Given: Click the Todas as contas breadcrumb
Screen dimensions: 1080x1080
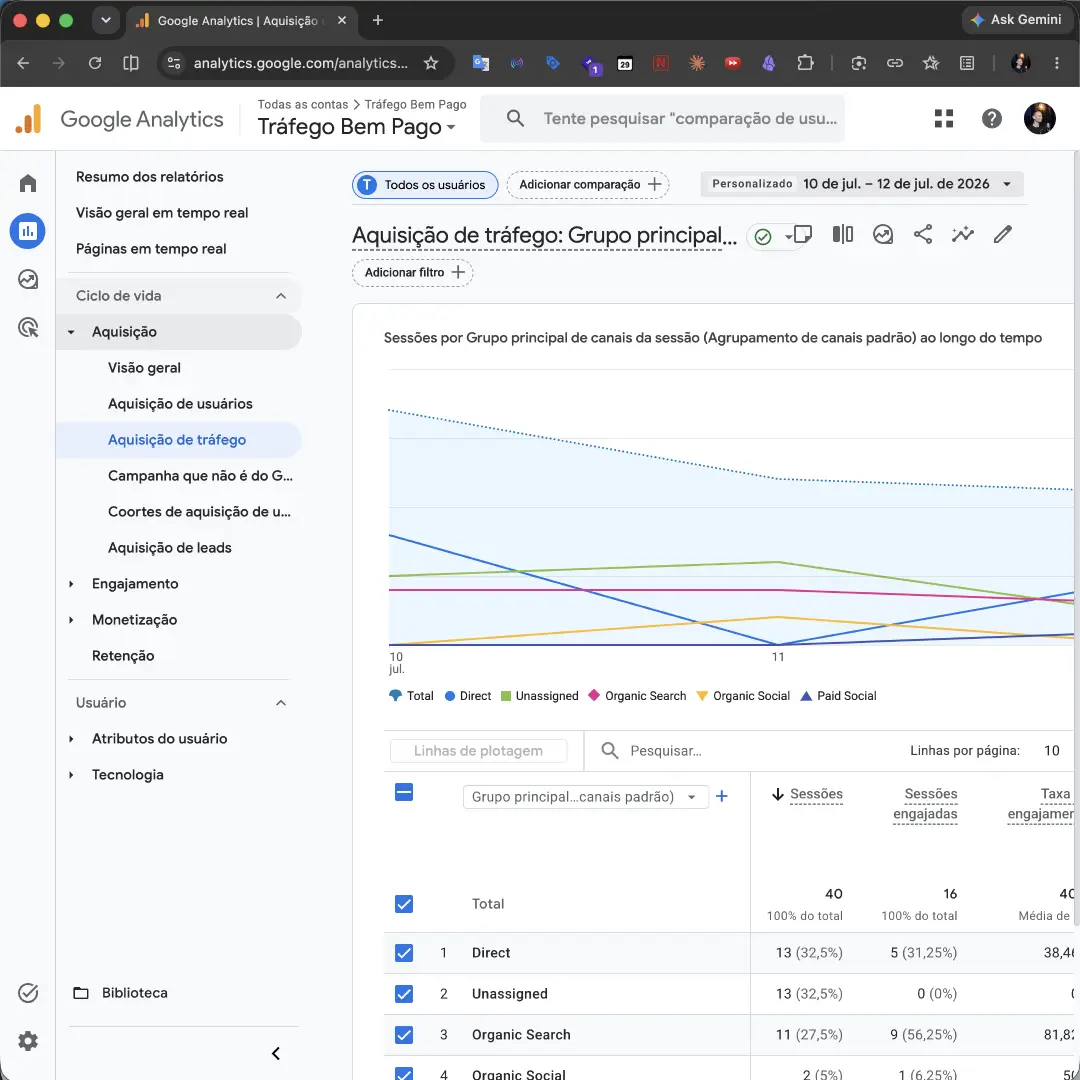Looking at the screenshot, I should [x=302, y=104].
